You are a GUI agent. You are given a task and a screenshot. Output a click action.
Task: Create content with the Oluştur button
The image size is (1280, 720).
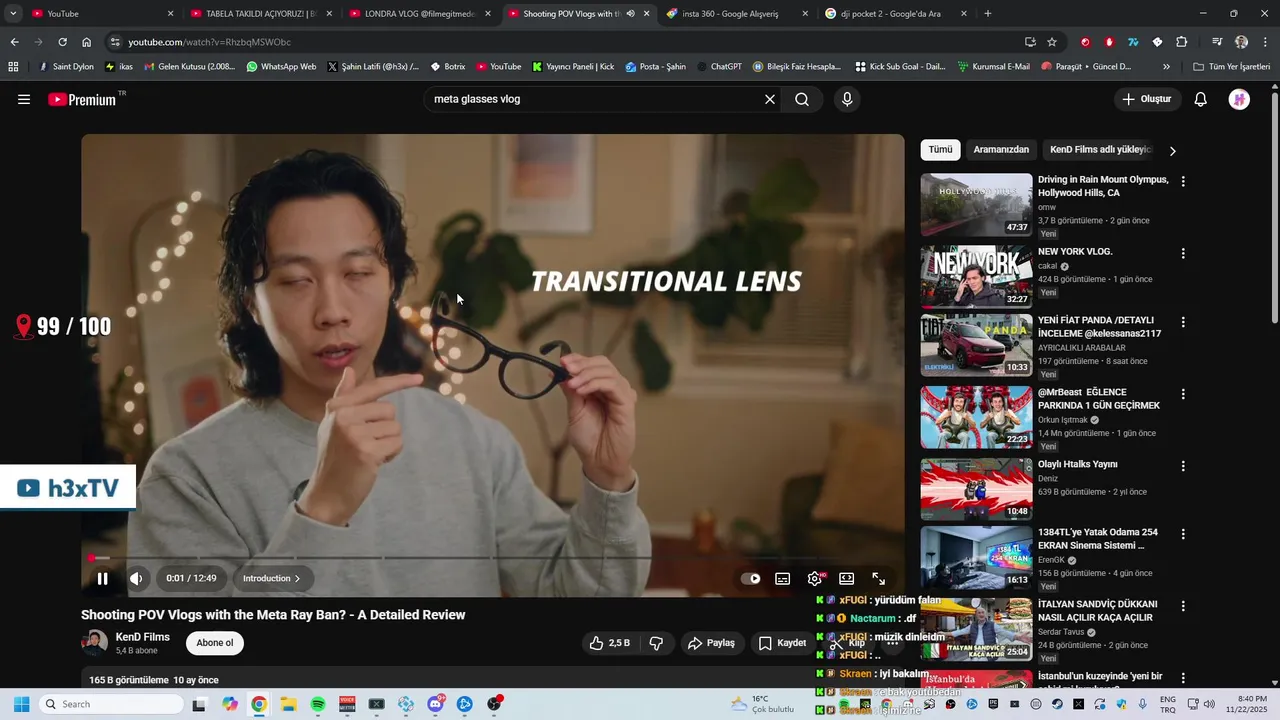click(x=1146, y=99)
